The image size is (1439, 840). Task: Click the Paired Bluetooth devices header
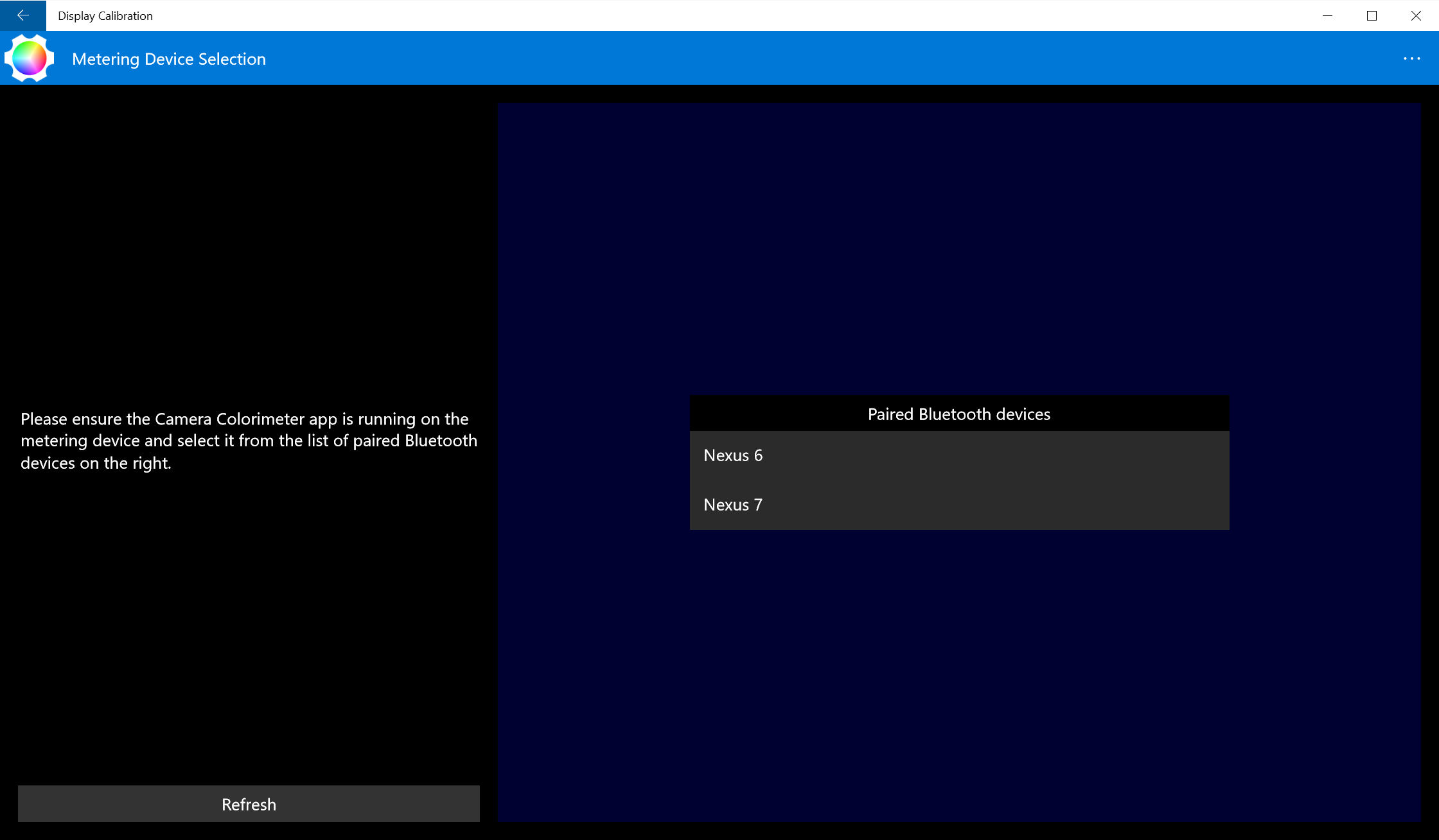pos(958,414)
